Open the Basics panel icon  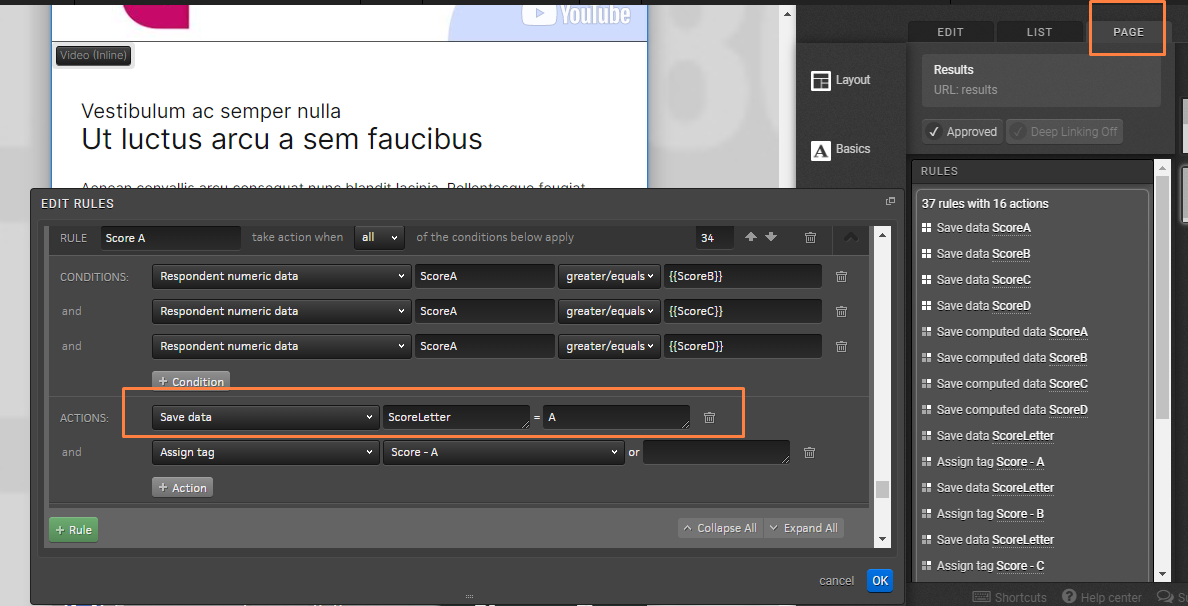point(821,150)
